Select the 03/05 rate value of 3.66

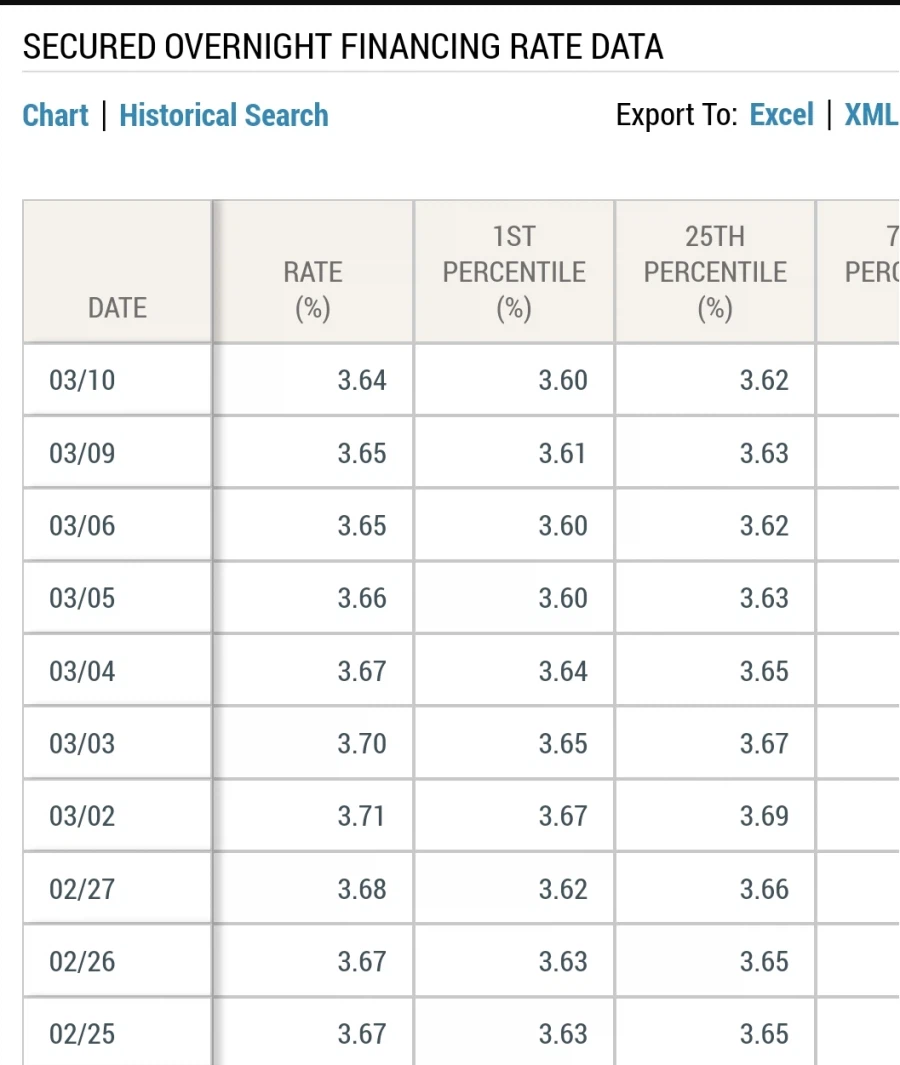pyautogui.click(x=361, y=598)
